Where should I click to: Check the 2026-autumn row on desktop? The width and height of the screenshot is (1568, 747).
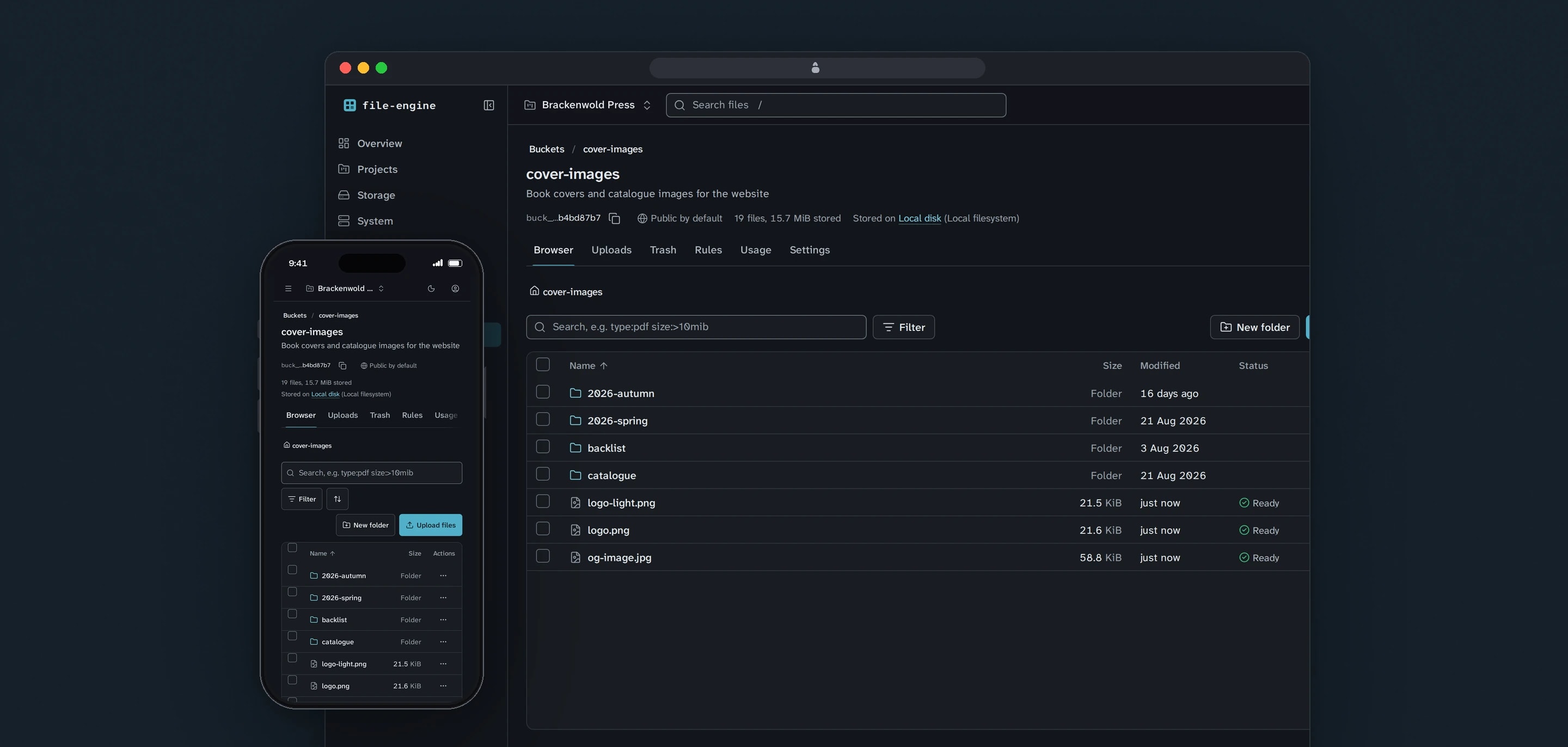(543, 391)
